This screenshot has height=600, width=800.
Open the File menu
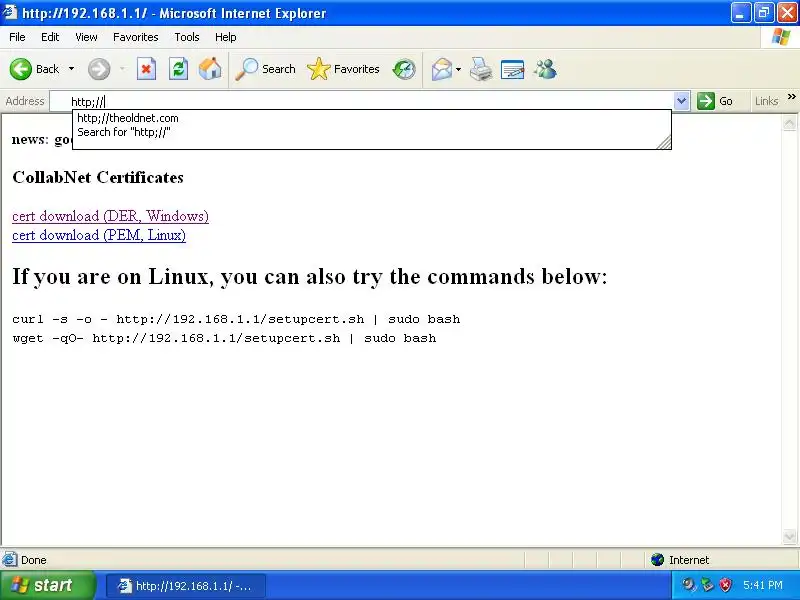coord(17,37)
